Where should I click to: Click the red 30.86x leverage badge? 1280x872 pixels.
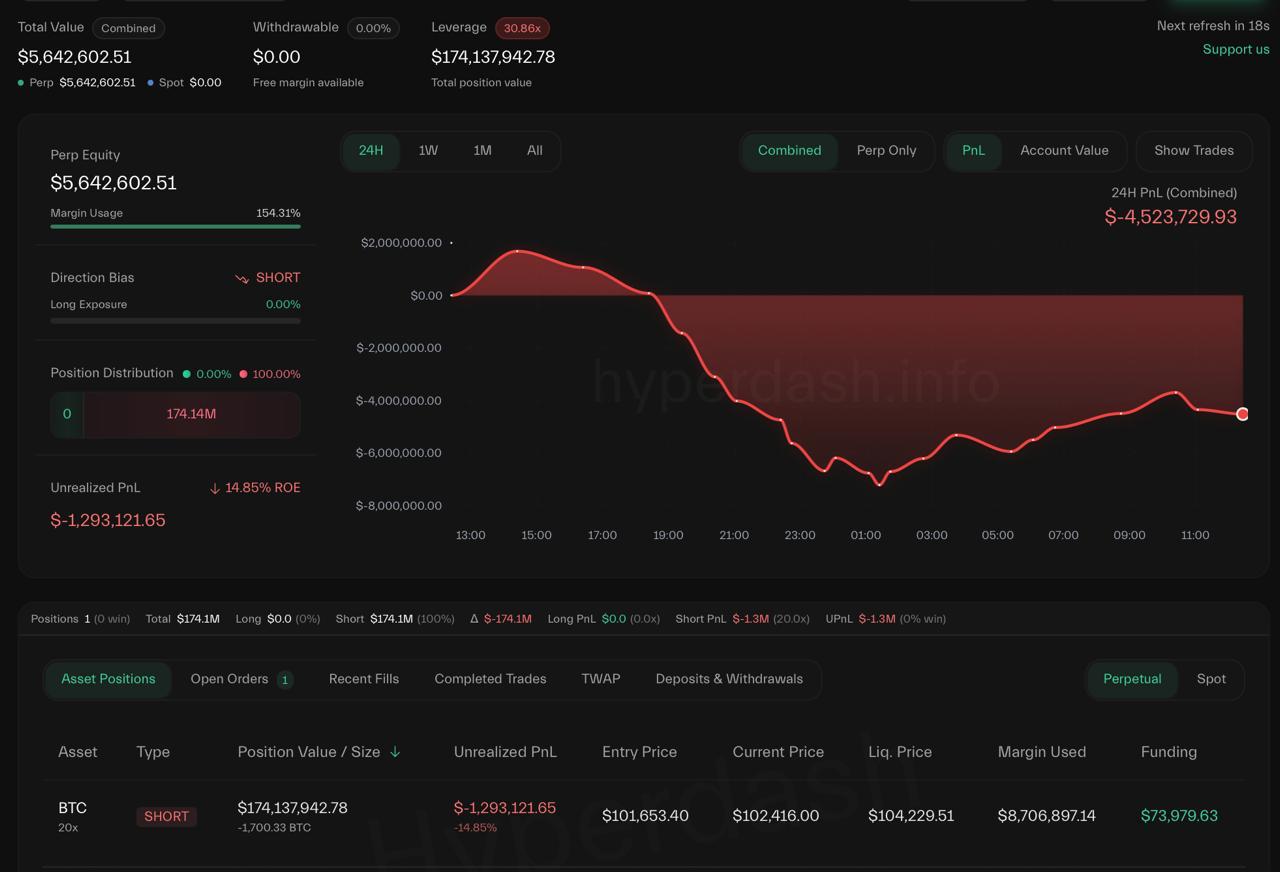[x=522, y=28]
